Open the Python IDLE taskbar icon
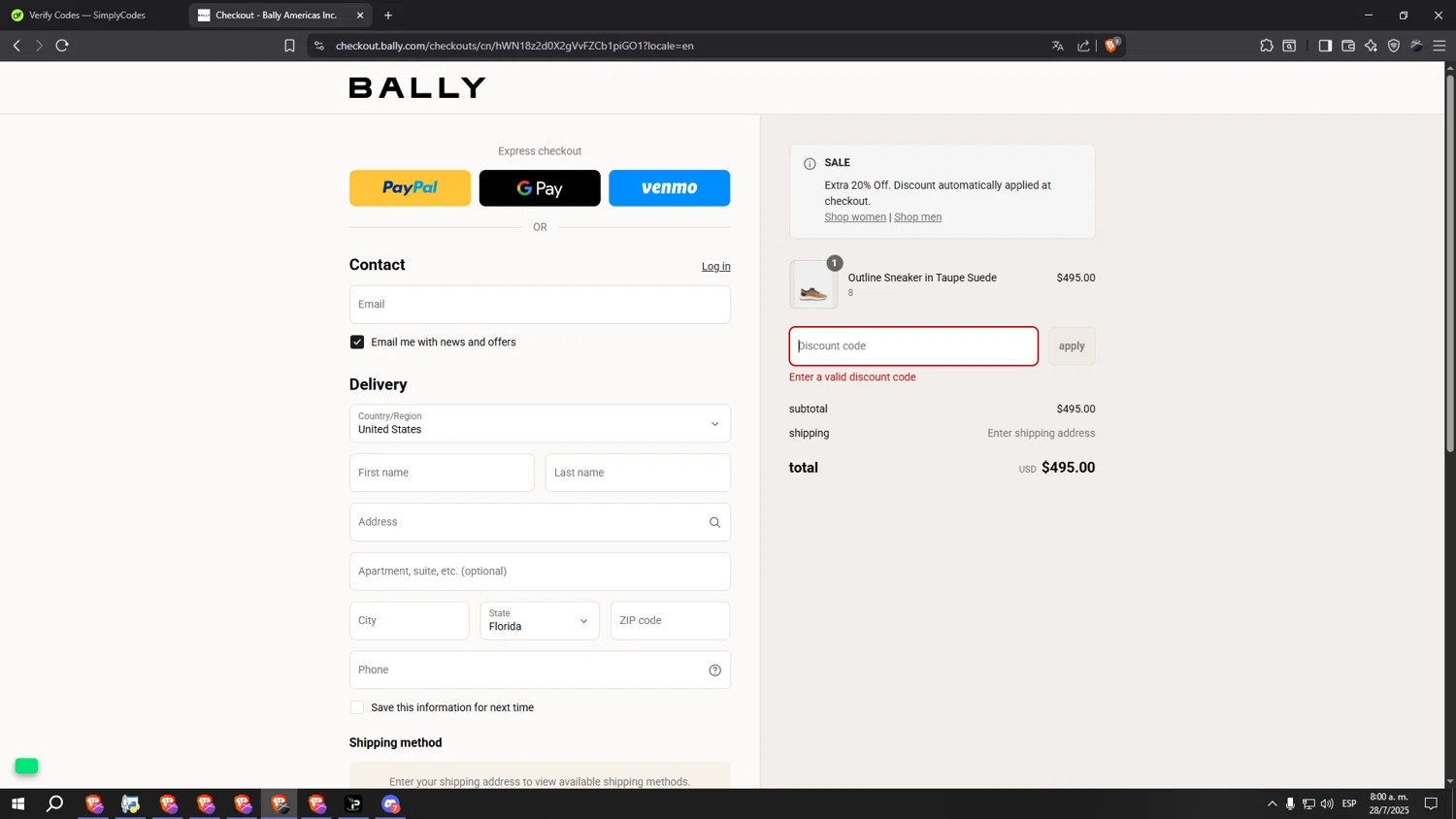Screen dimensions: 1456x819 point(131,803)
